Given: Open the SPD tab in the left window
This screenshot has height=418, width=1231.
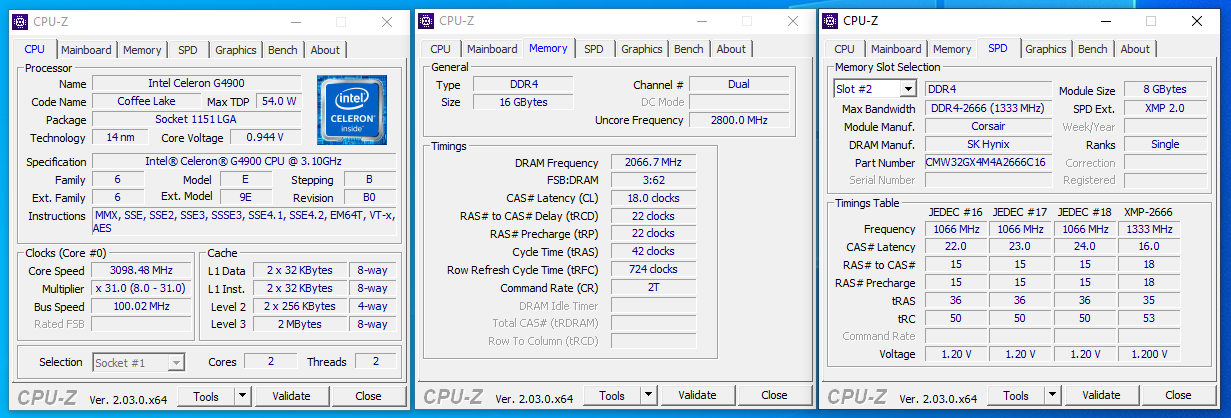Looking at the screenshot, I should (x=188, y=50).
